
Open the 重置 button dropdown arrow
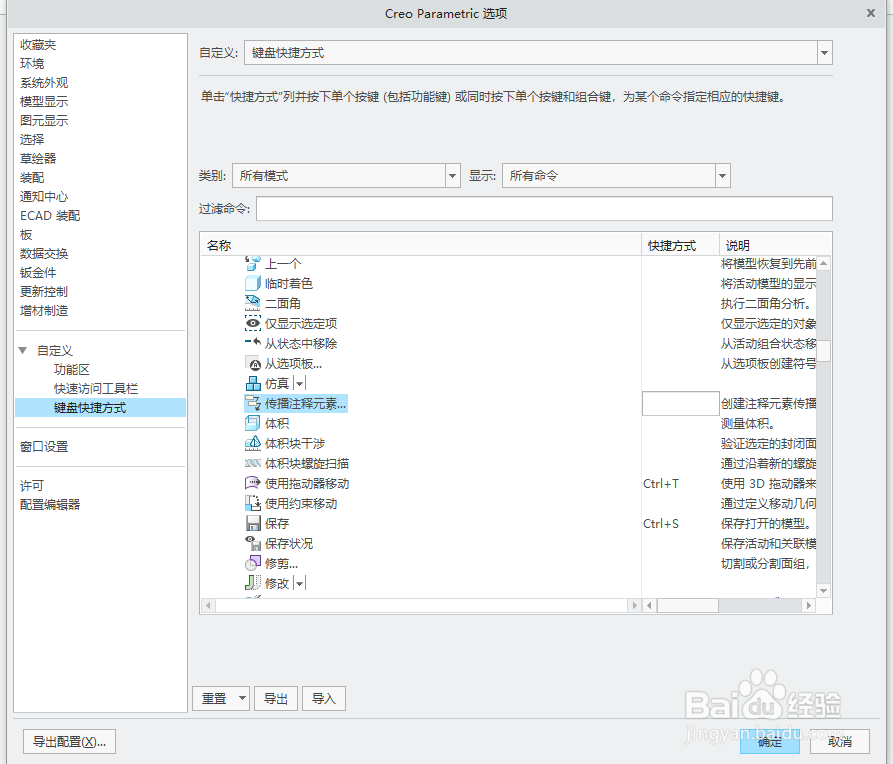click(x=242, y=698)
